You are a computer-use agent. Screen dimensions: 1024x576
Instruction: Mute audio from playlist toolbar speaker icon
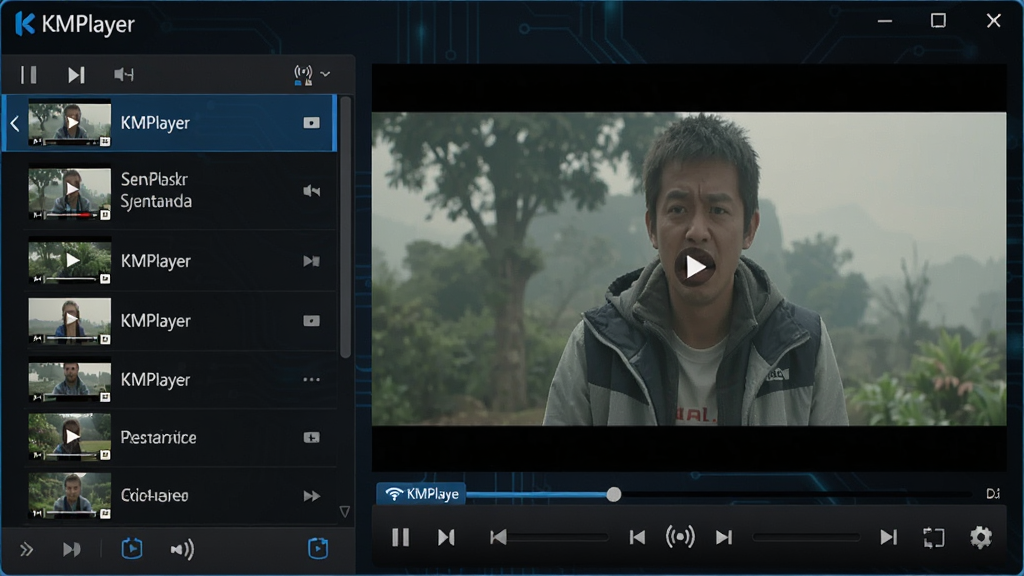point(123,74)
